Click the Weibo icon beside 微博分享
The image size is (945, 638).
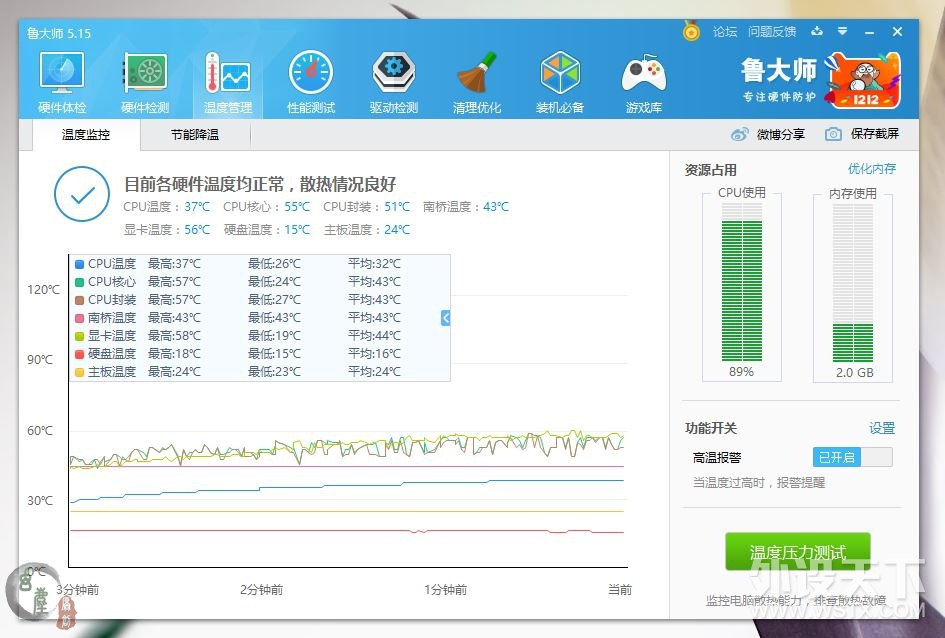click(x=739, y=134)
